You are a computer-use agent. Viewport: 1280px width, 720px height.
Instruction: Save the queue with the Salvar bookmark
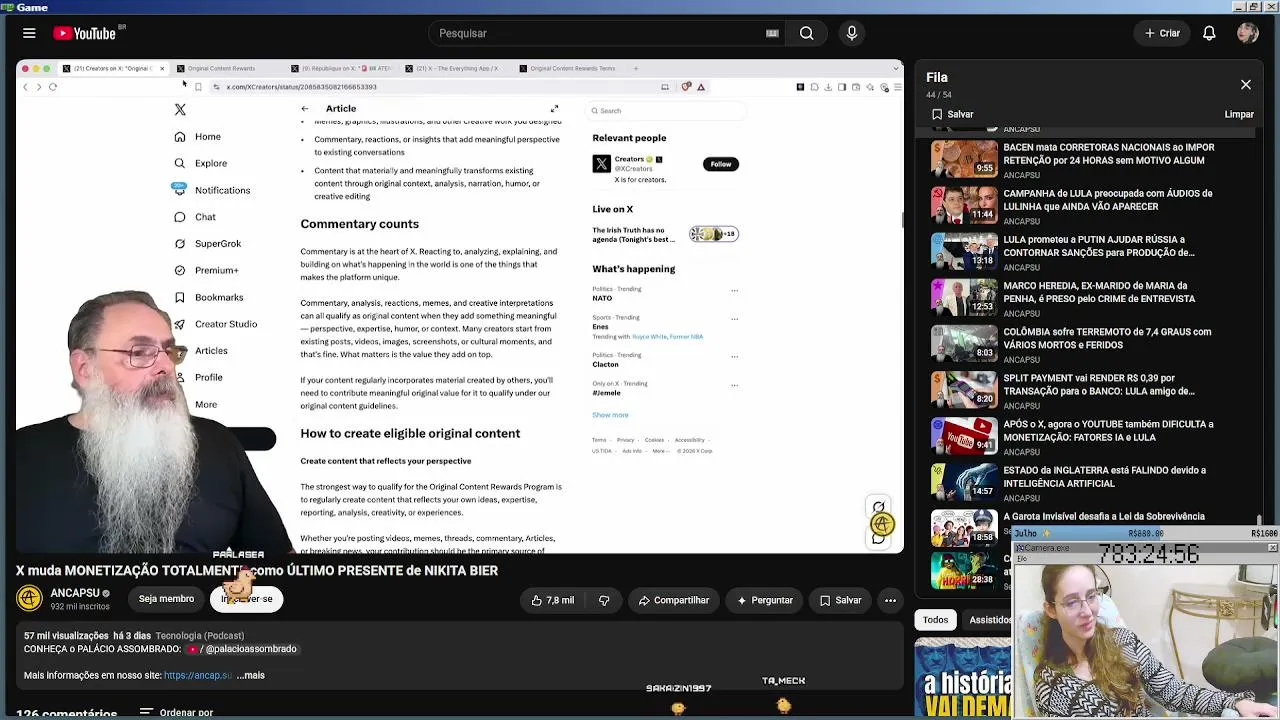(x=952, y=114)
